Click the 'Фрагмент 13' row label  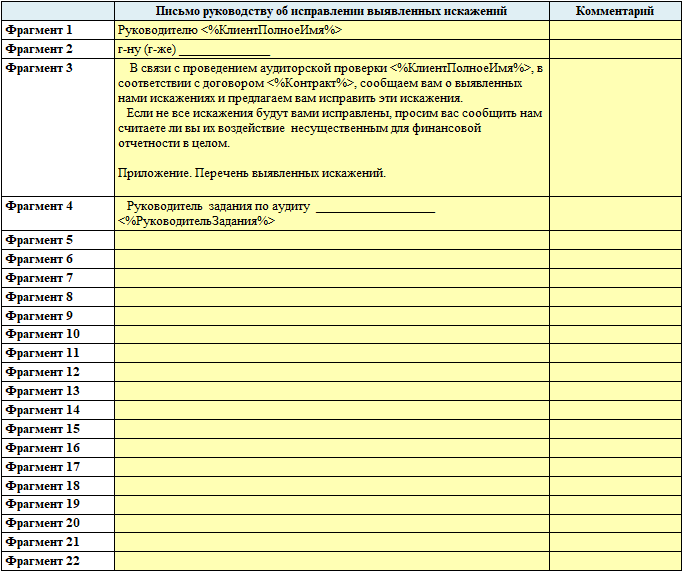58,391
